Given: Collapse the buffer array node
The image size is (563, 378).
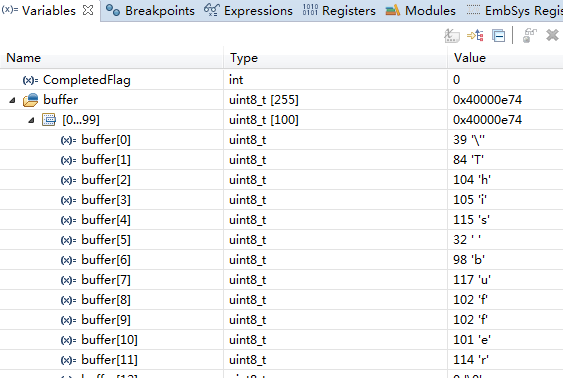Looking at the screenshot, I should [13, 100].
